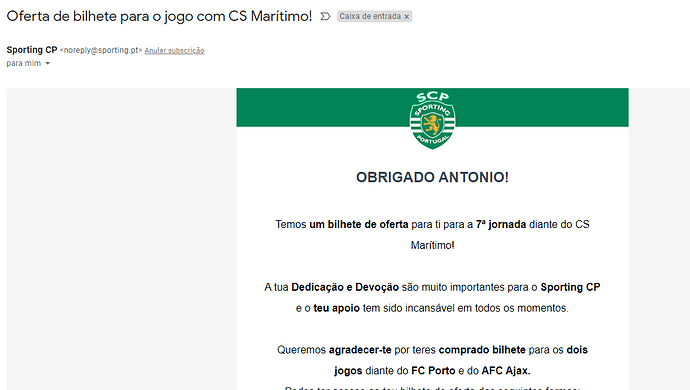Click the Anular subscrição link
690x390 pixels.
coord(174,51)
